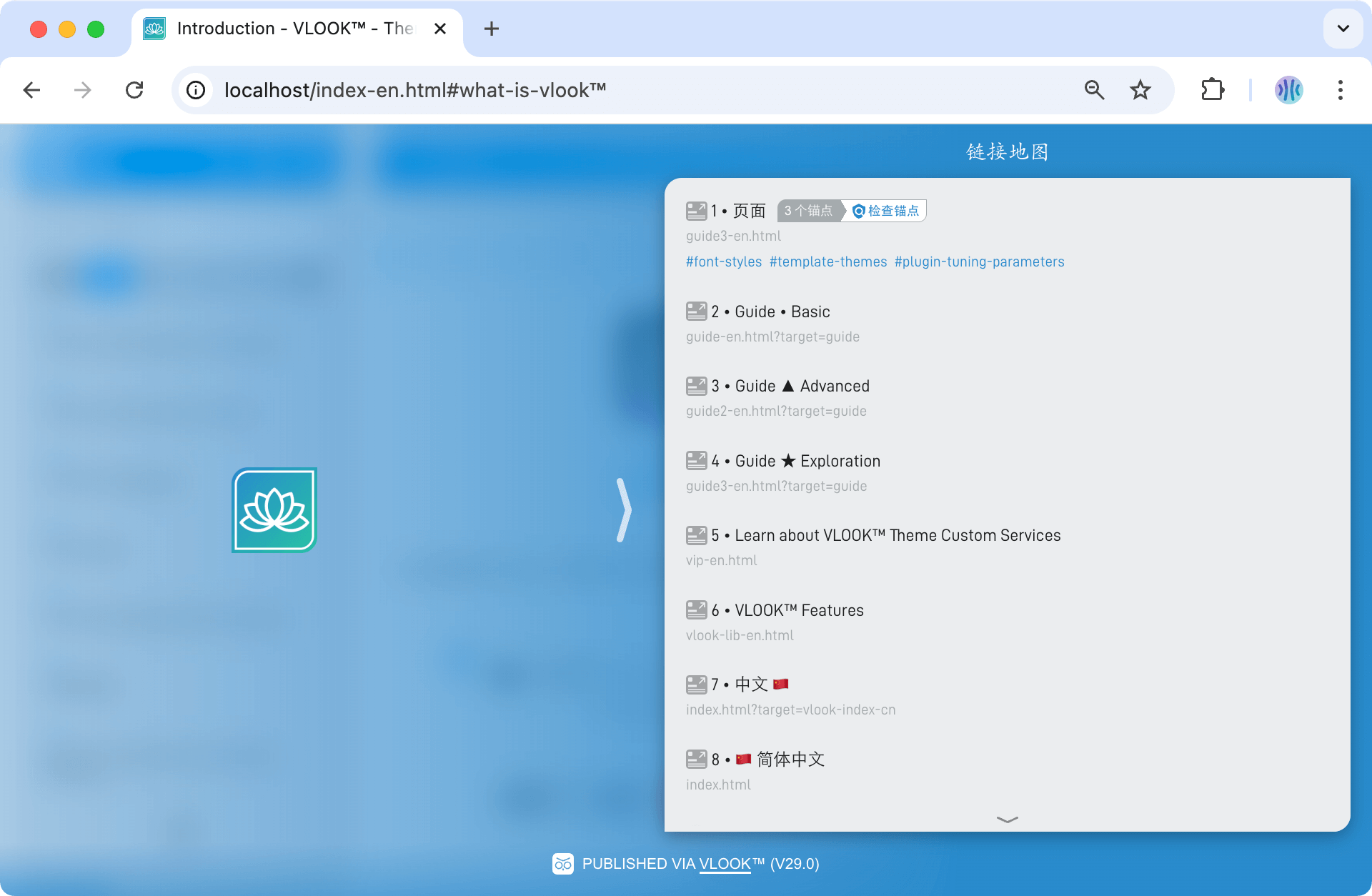Click the 检查锚点 check anchors button
Screen dimensions: 1372x896
pos(886,211)
